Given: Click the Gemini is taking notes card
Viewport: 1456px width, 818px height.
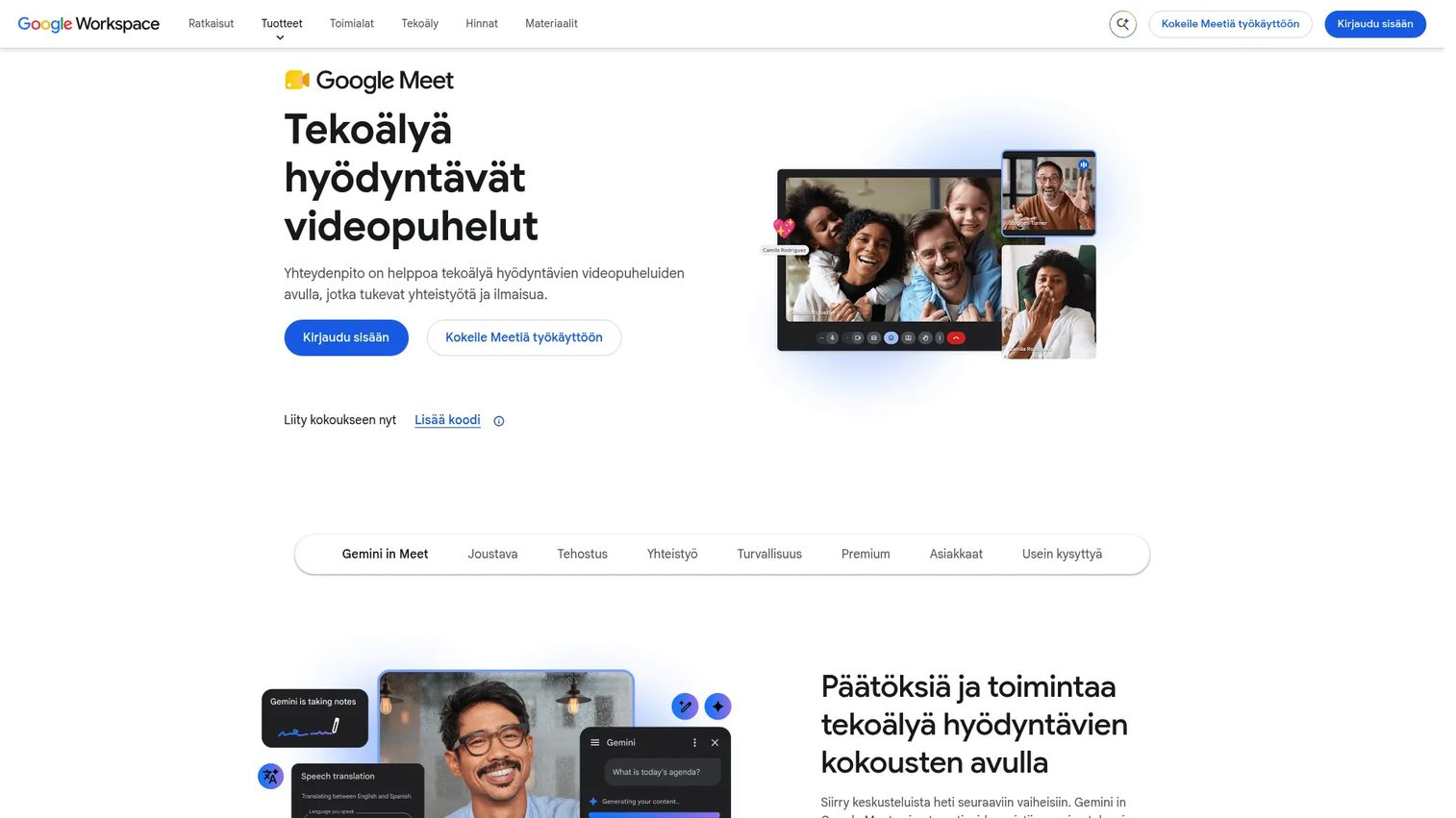Looking at the screenshot, I should (x=314, y=718).
